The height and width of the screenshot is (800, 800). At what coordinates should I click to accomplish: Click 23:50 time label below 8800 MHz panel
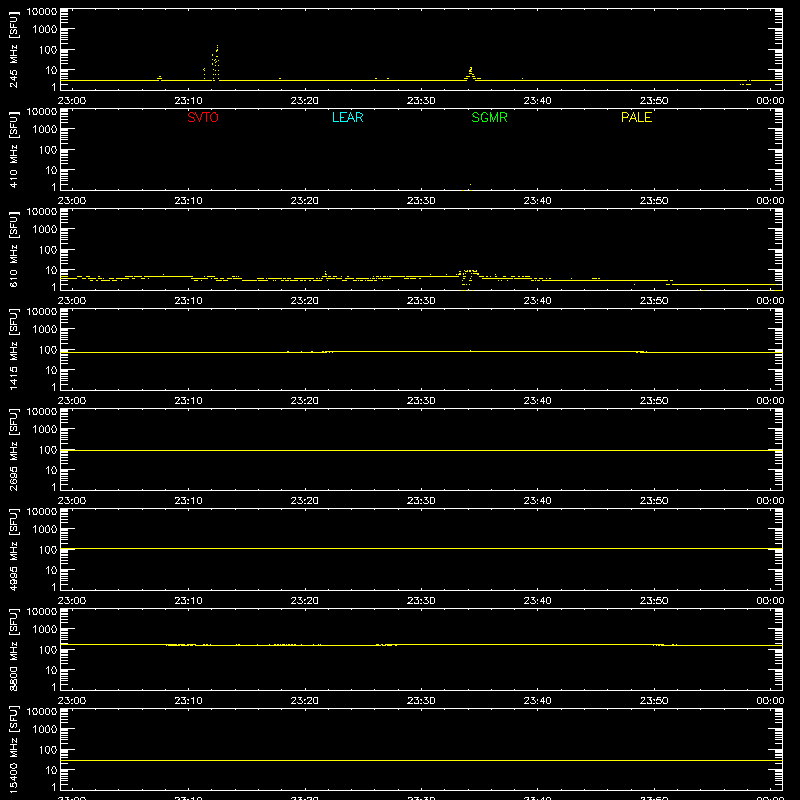(654, 701)
